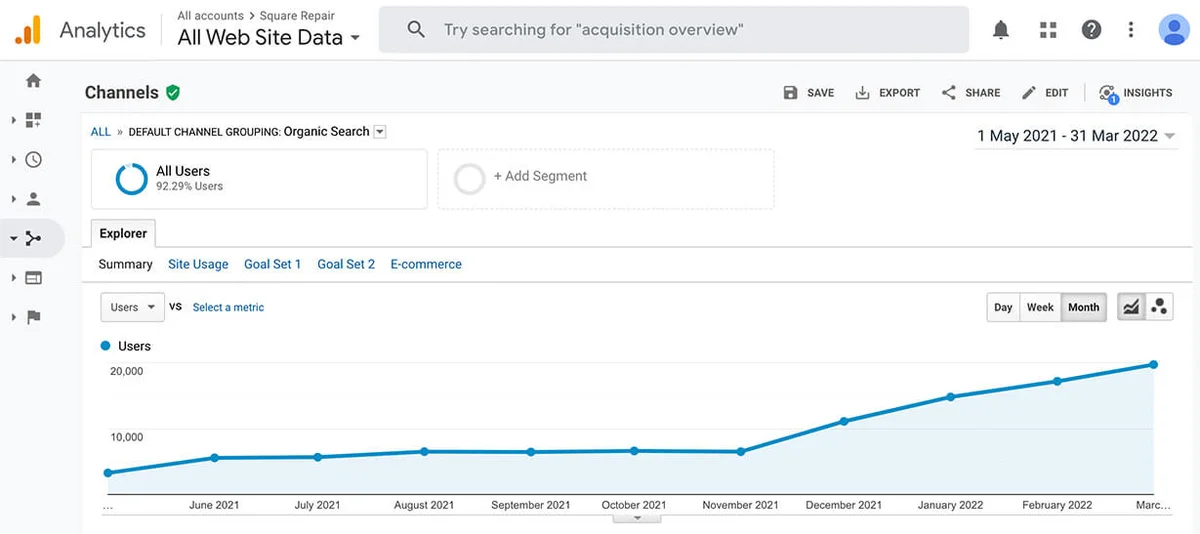Open Behaviour sidebar icon
This screenshot has height=534, width=1200.
pyautogui.click(x=33, y=278)
